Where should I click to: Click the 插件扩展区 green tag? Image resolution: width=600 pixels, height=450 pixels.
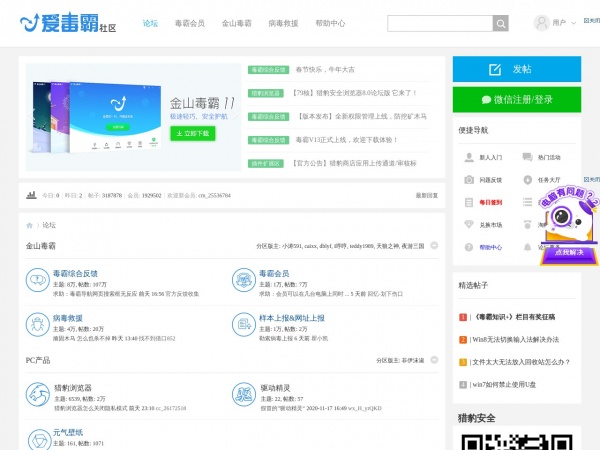point(266,163)
